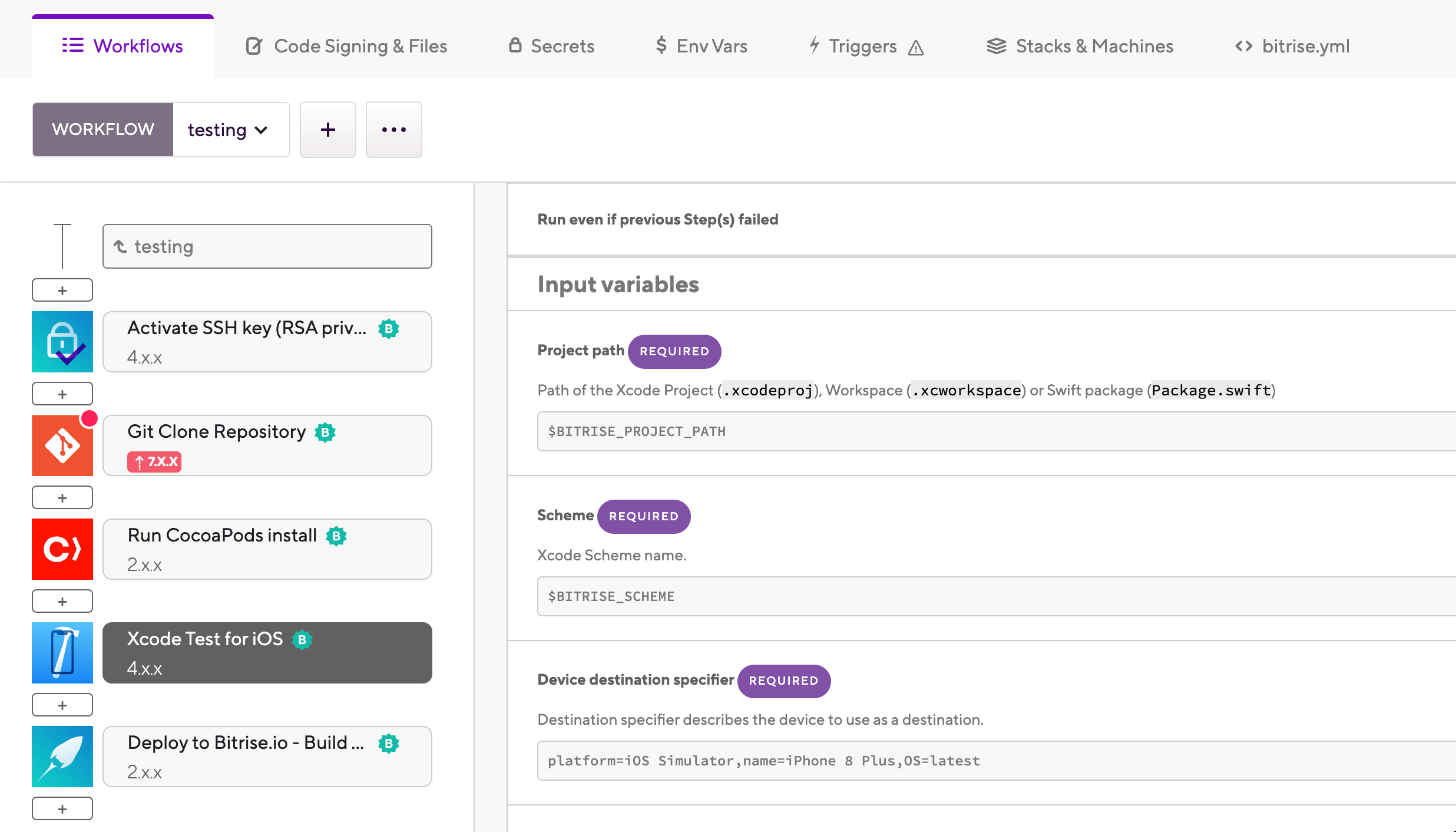
Task: Add a step after Git Clone Repository
Action: coord(62,497)
